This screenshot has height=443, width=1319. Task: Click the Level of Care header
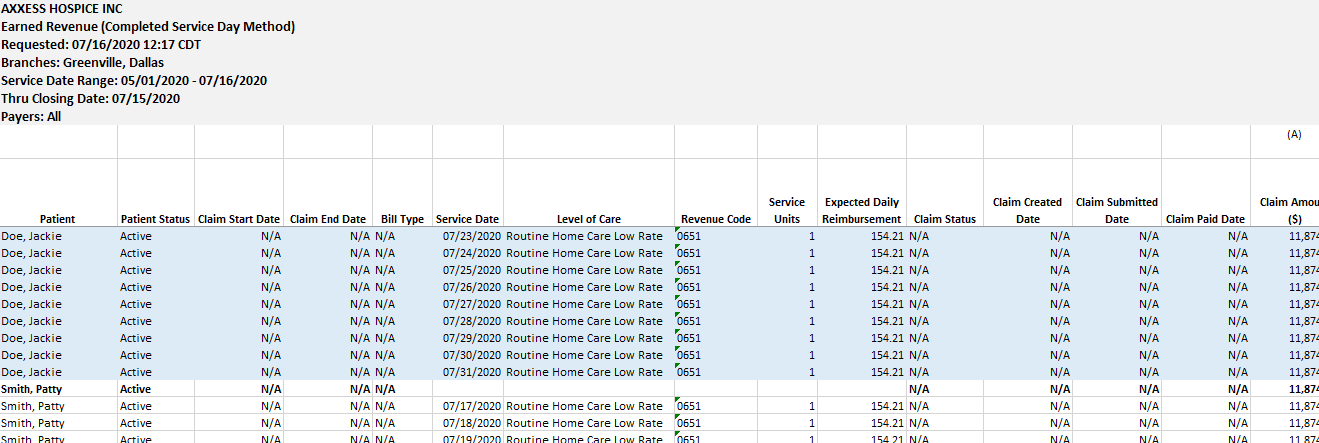pos(589,219)
